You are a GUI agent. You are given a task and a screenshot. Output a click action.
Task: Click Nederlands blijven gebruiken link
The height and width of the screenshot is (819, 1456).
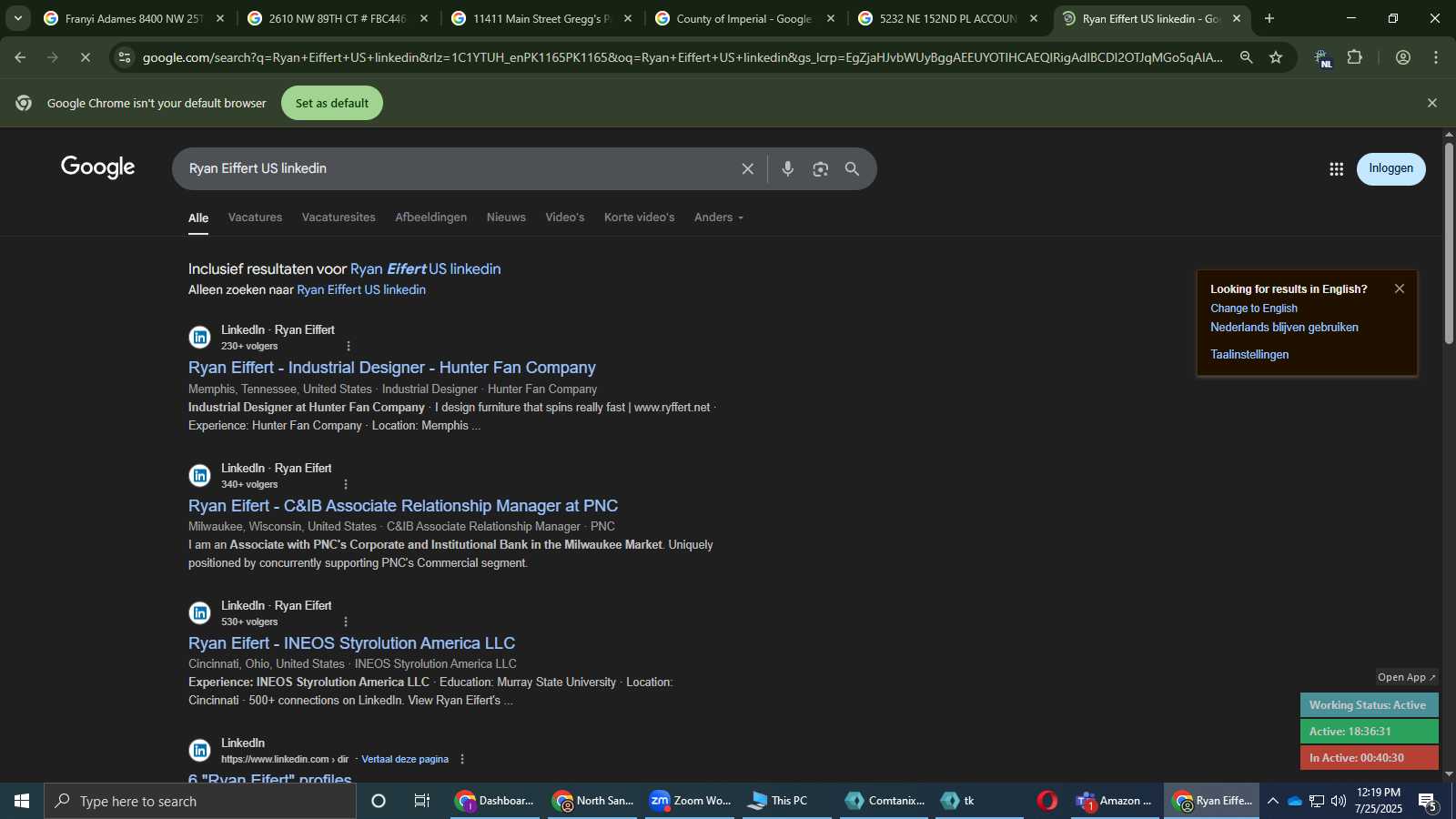1284,328
